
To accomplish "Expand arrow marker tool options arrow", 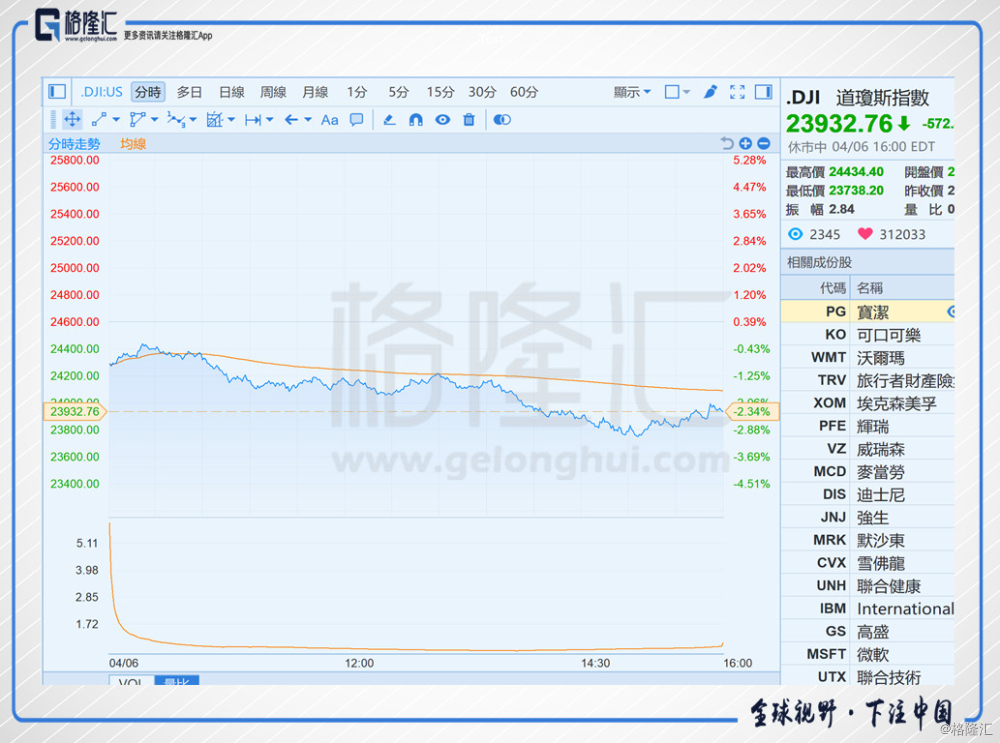I will click(x=307, y=119).
